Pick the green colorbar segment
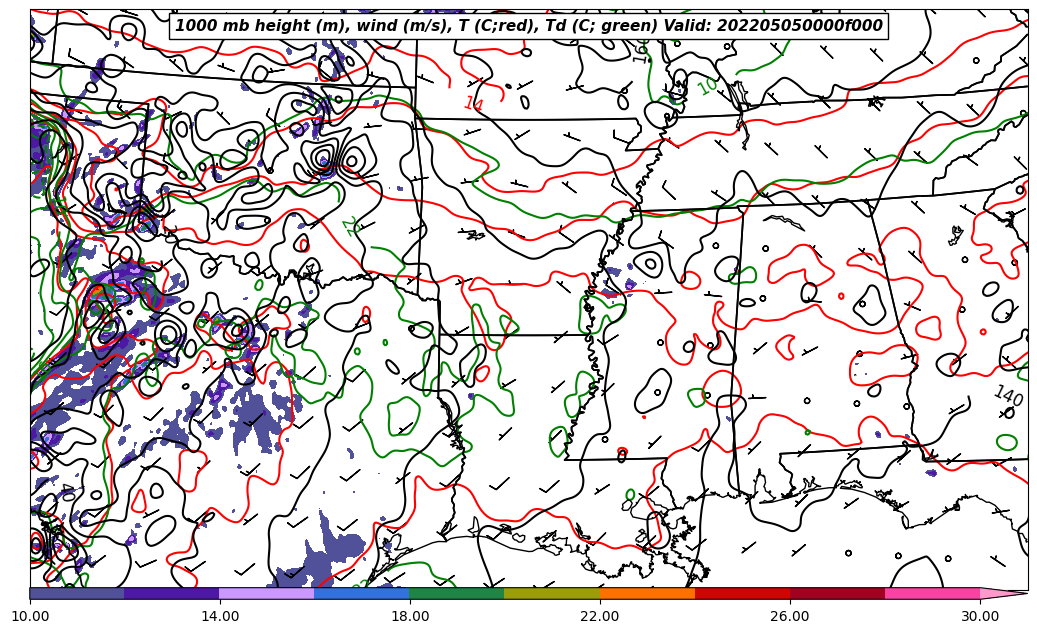The width and height of the screenshot is (1037, 633). click(457, 593)
